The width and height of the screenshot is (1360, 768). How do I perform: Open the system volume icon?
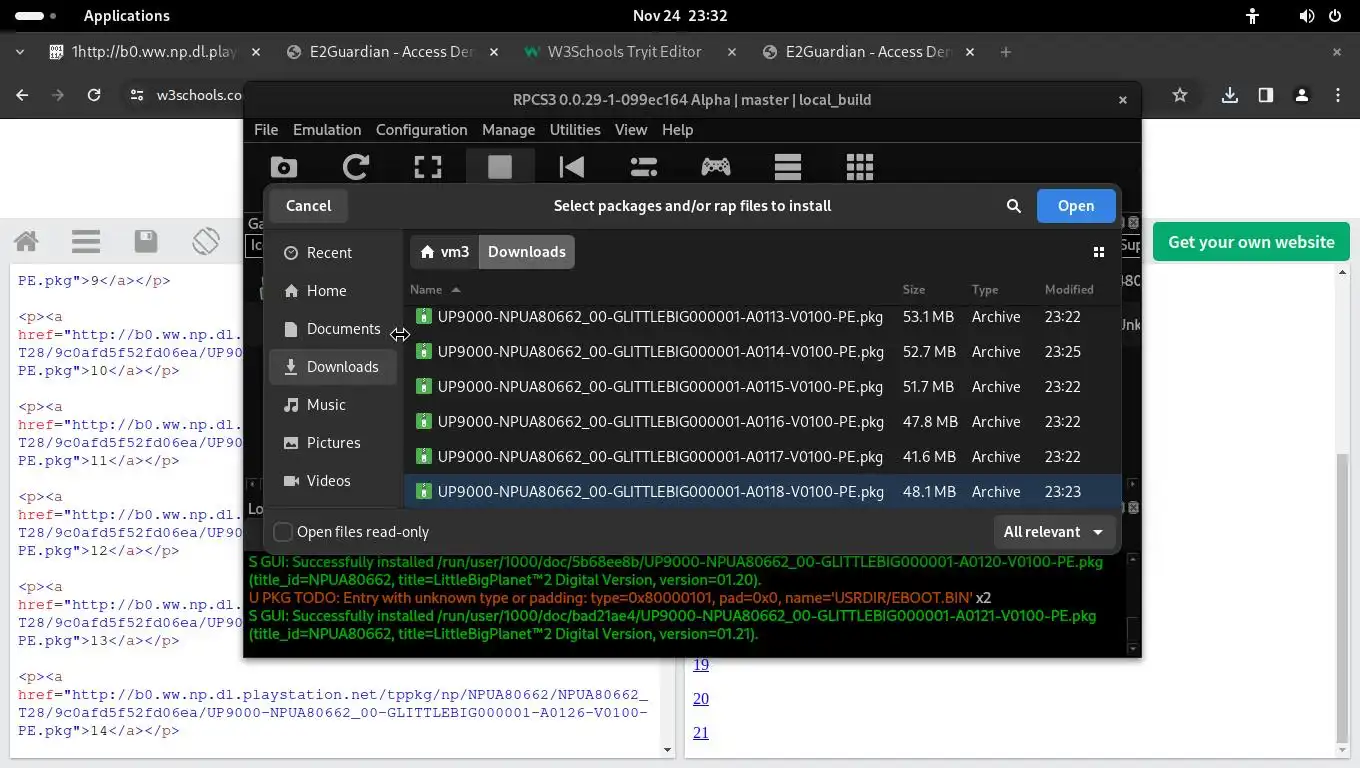pos(1307,16)
